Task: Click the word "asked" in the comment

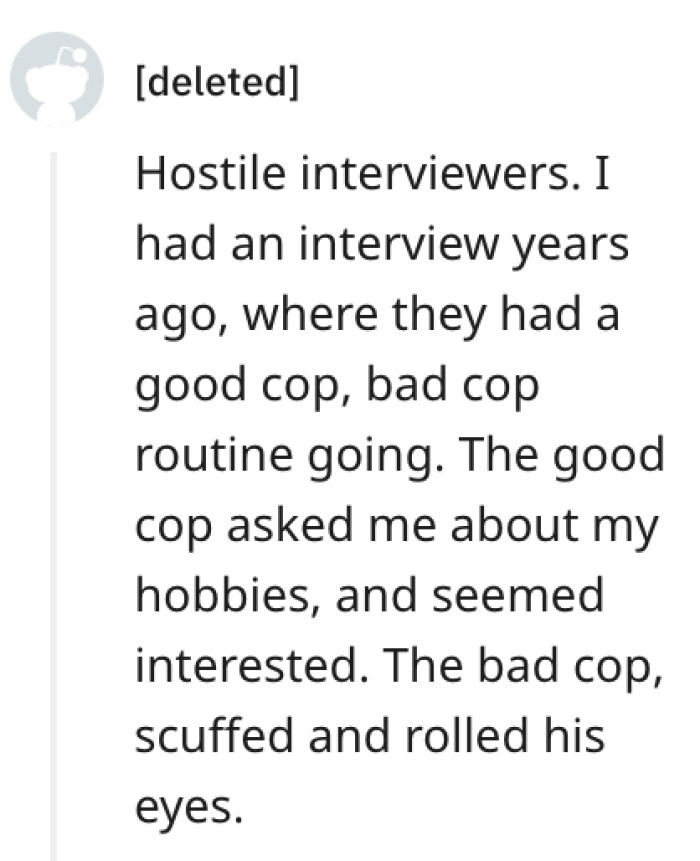Action: [x=289, y=526]
